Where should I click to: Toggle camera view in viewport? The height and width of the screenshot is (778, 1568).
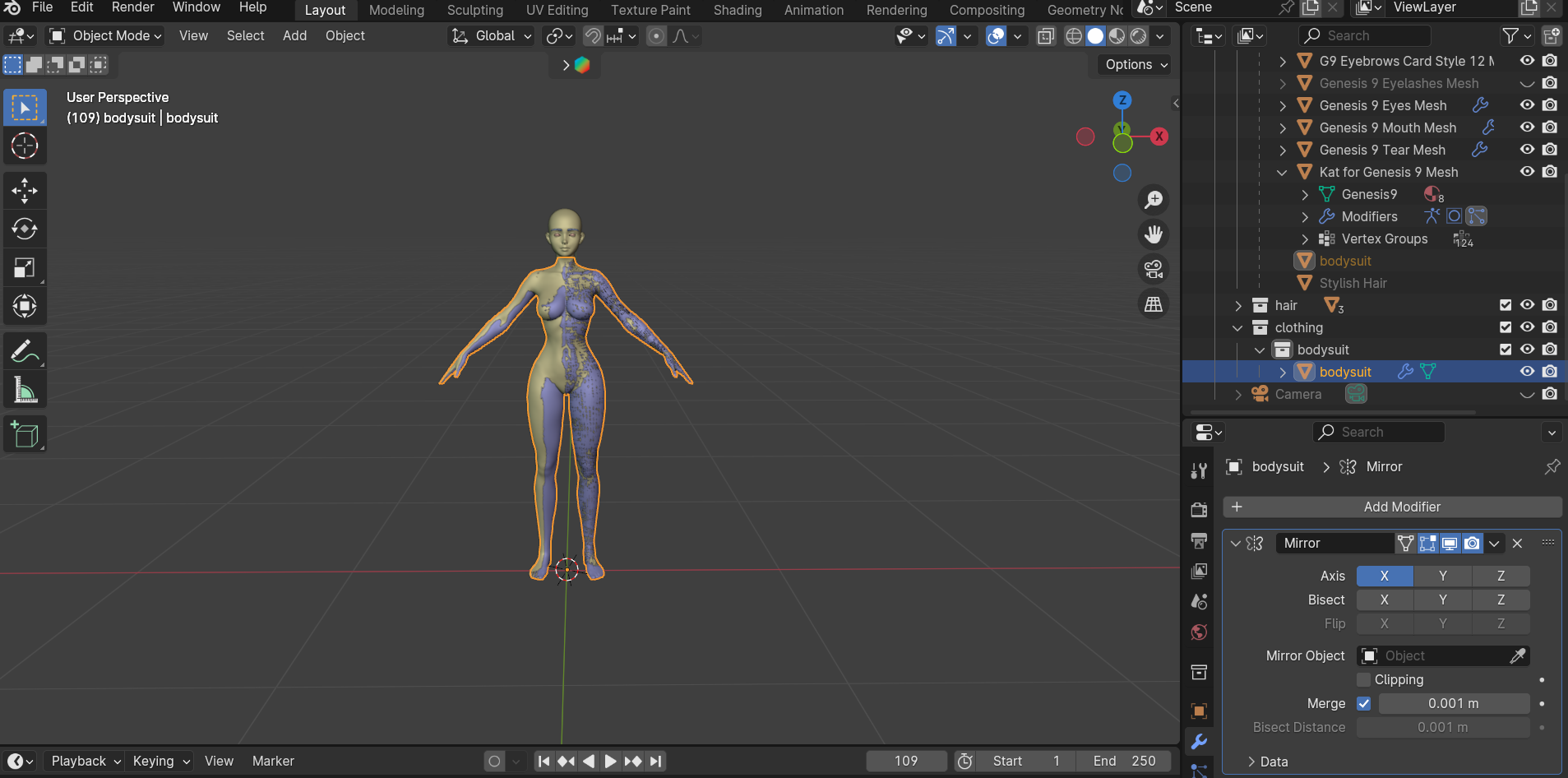click(x=1154, y=269)
